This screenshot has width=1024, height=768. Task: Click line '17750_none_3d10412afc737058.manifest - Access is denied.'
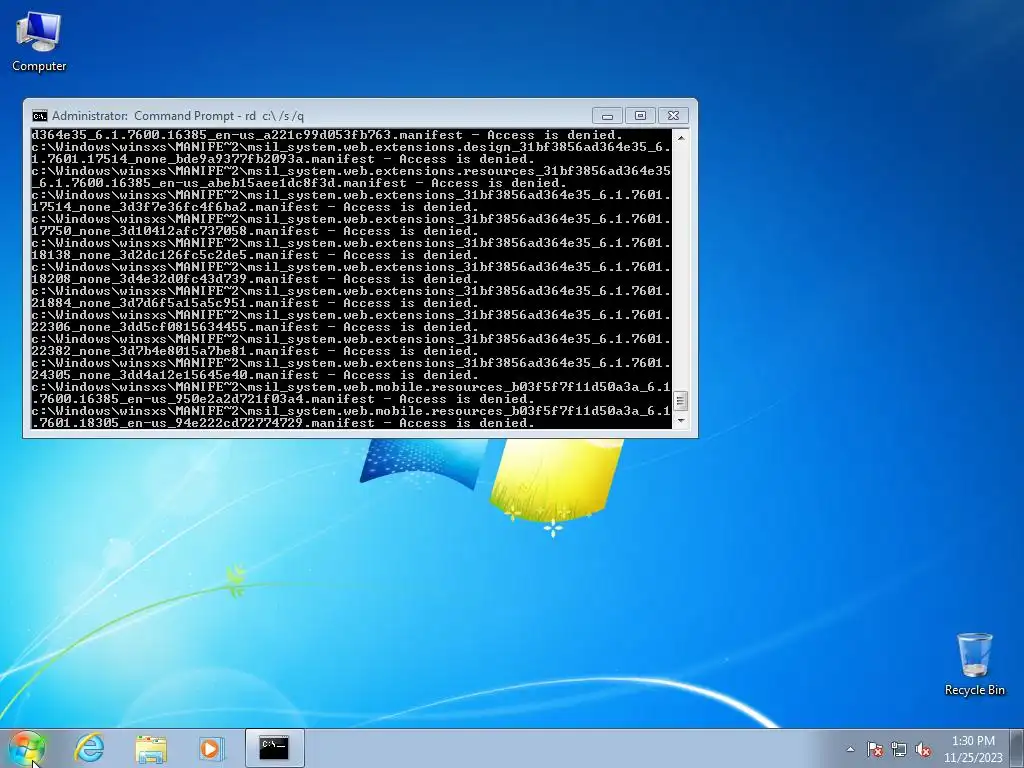click(255, 231)
